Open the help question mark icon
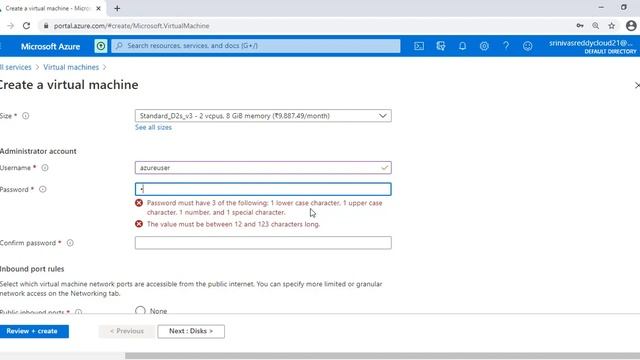 [x=506, y=46]
